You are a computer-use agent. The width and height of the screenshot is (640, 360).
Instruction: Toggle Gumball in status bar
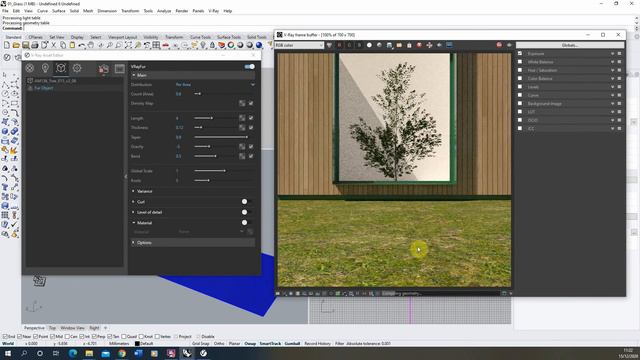(x=292, y=344)
